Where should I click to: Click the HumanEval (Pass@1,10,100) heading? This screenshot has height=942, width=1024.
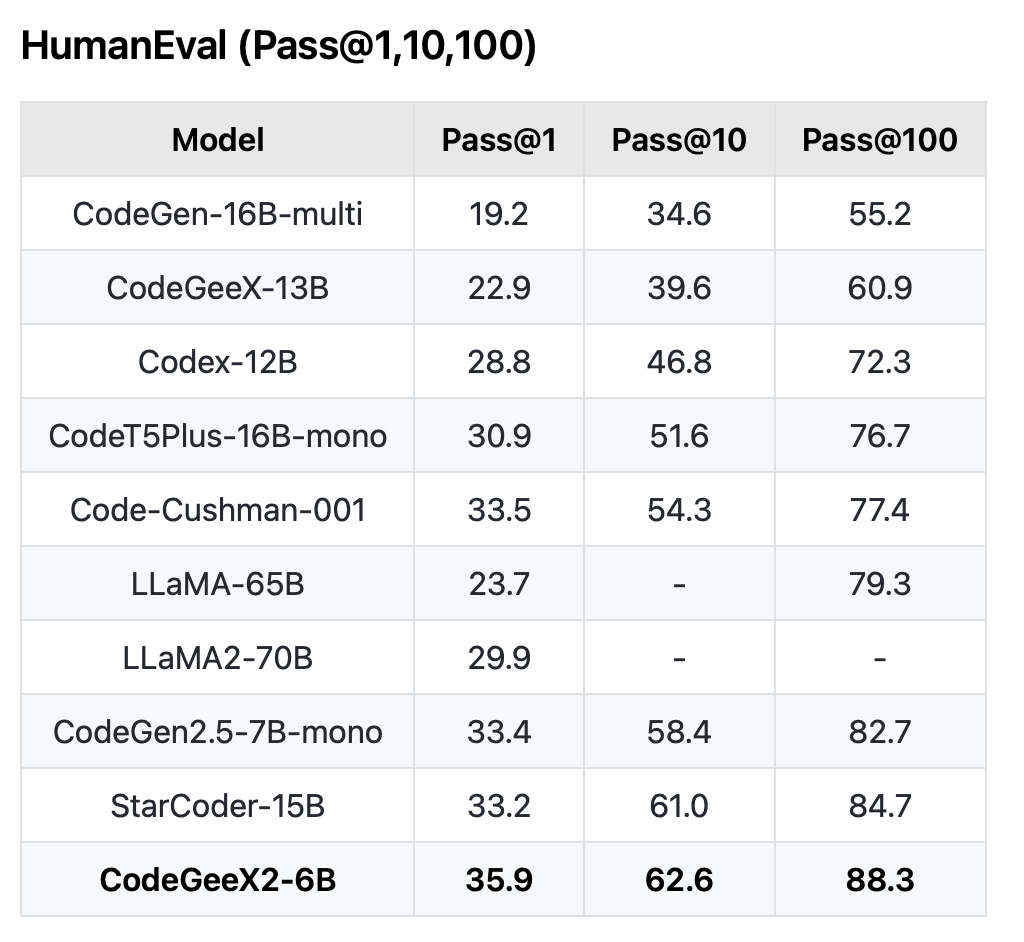tap(278, 47)
